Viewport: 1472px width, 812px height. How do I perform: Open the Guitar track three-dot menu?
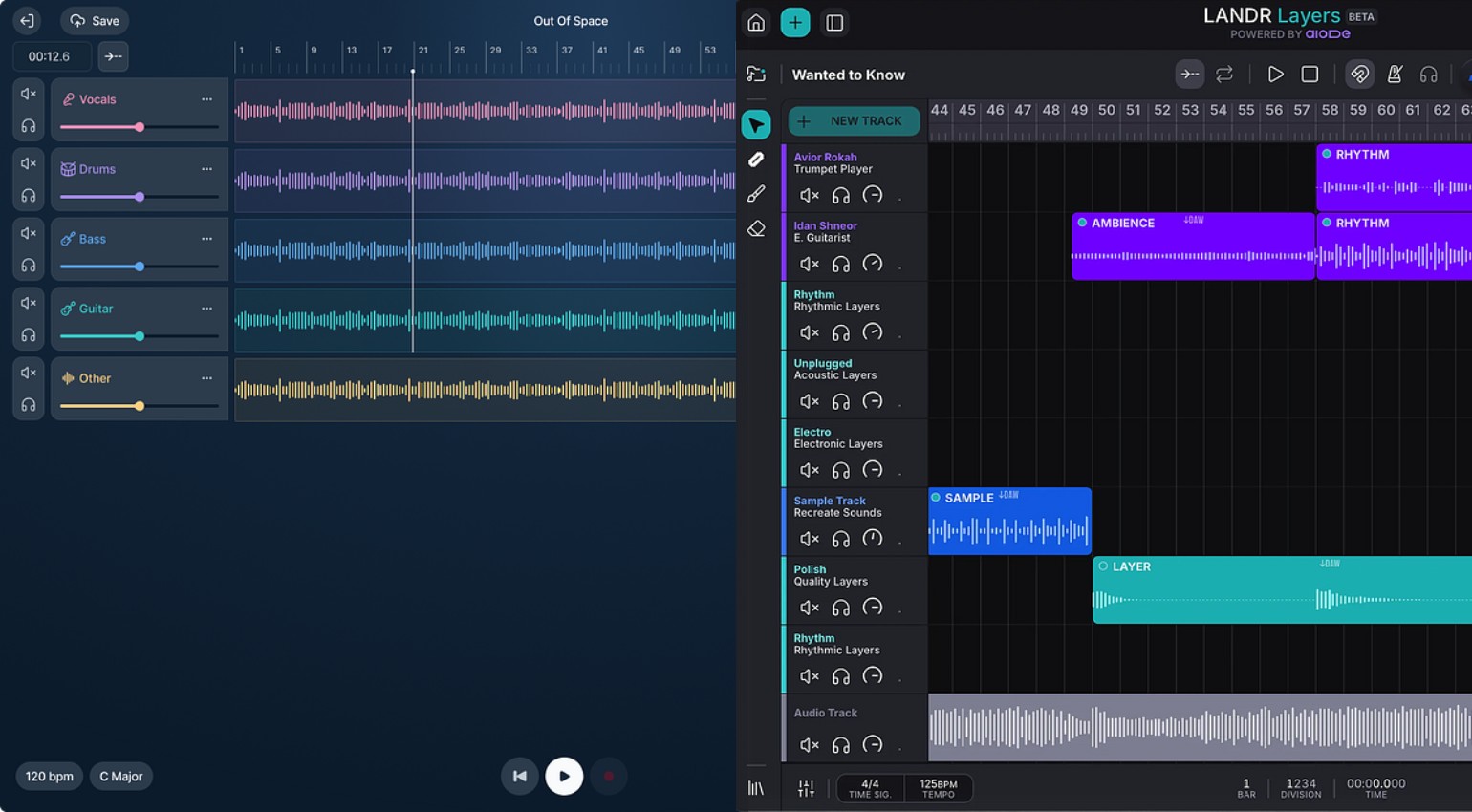[206, 309]
